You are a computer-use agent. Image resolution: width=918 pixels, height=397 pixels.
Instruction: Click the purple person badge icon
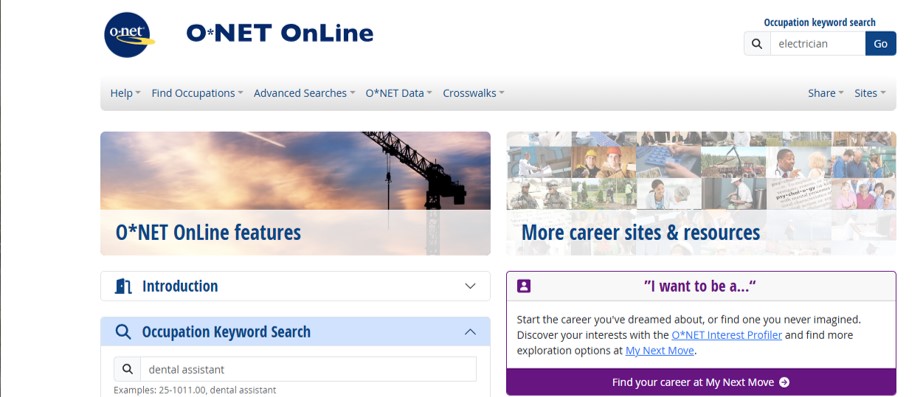point(524,286)
